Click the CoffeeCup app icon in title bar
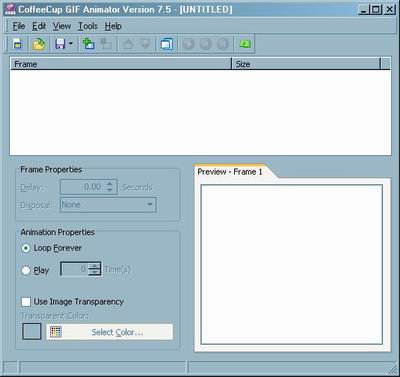The height and width of the screenshot is (377, 400). 10,9
